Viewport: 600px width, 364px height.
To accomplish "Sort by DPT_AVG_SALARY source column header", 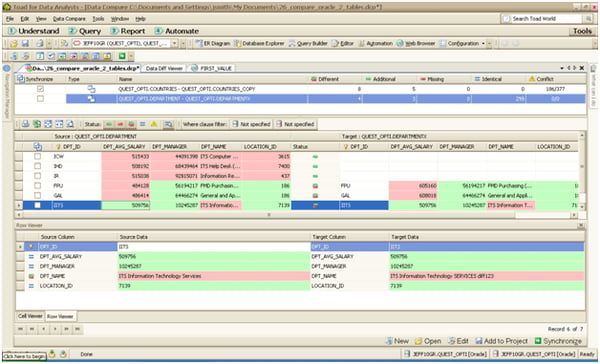I will click(x=124, y=147).
